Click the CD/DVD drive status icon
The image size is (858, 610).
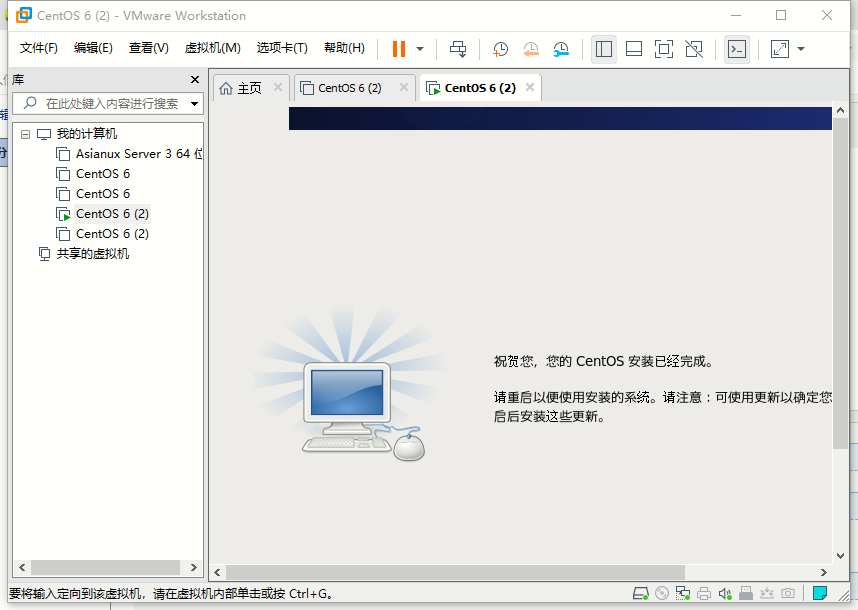coord(662,594)
